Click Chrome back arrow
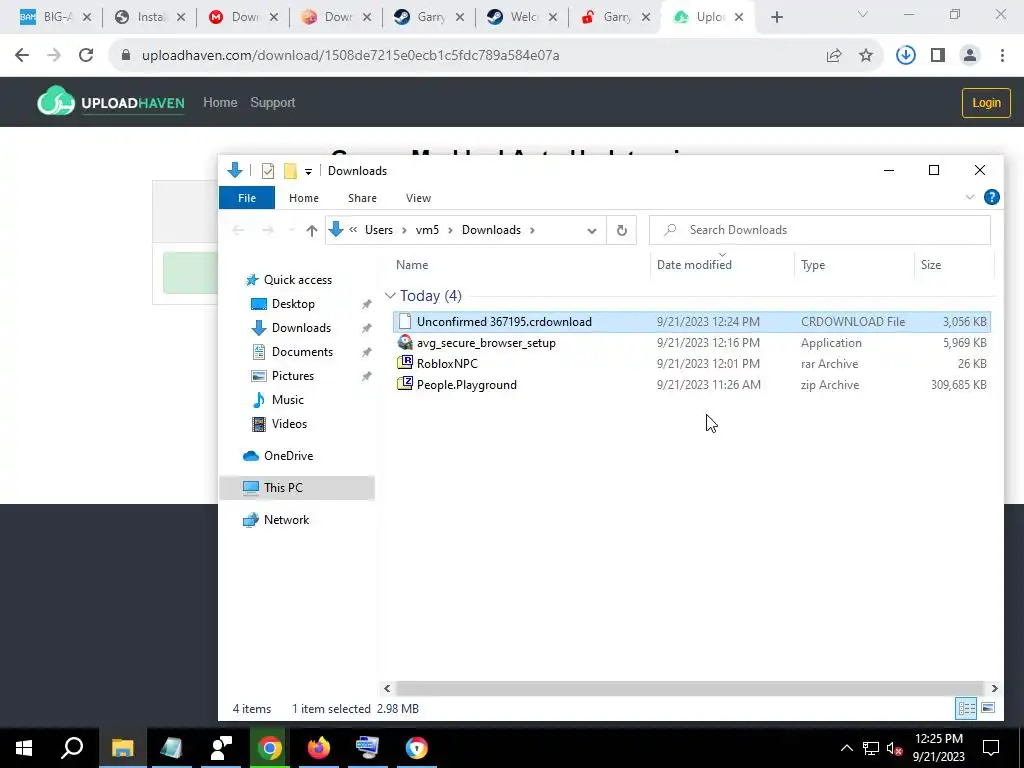 tap(22, 56)
